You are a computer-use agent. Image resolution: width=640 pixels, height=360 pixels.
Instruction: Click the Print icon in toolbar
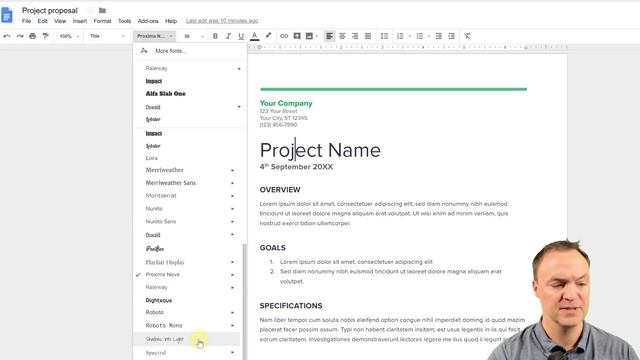(x=33, y=36)
